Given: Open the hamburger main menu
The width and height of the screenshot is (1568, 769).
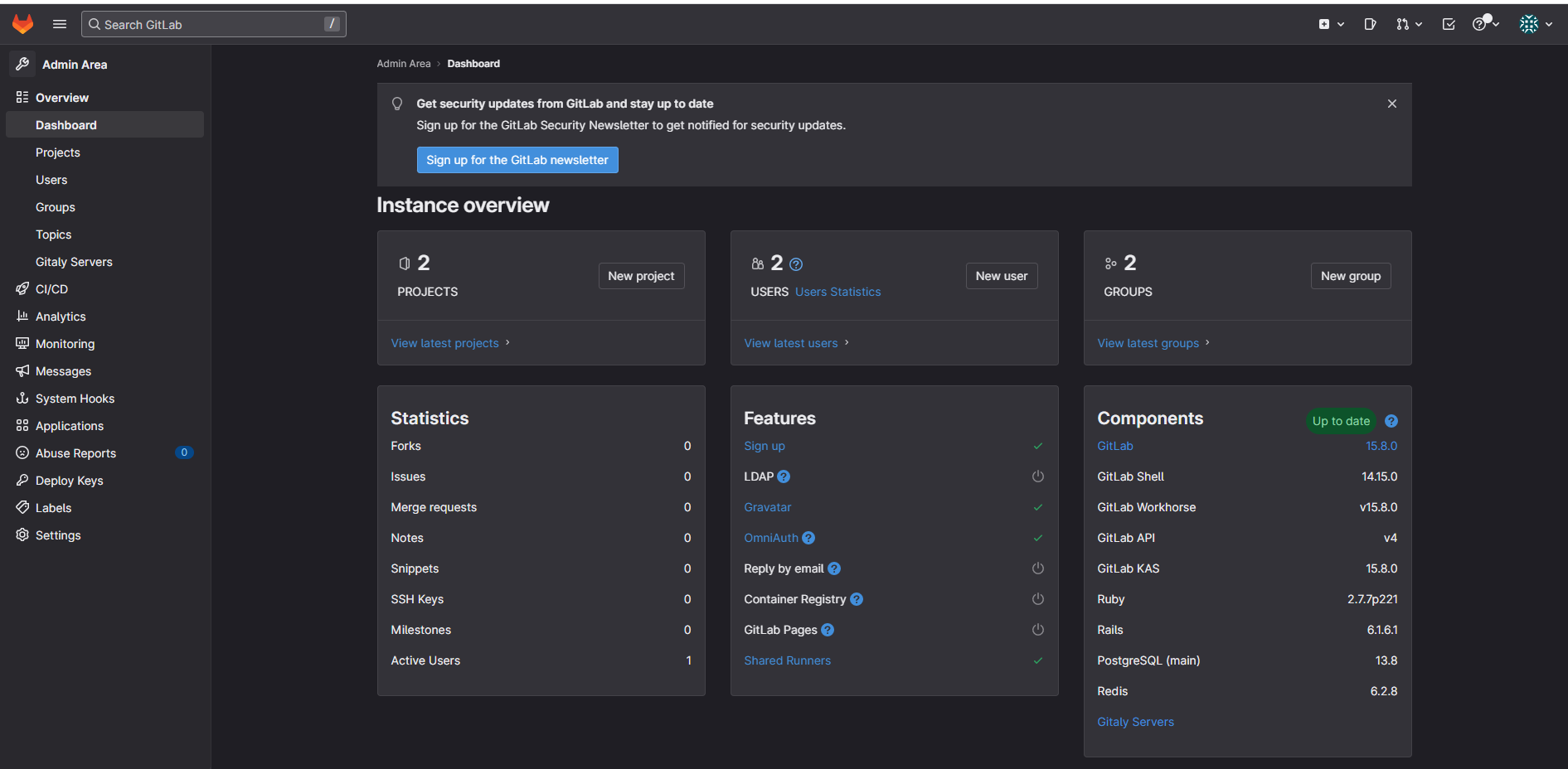Looking at the screenshot, I should pyautogui.click(x=60, y=24).
